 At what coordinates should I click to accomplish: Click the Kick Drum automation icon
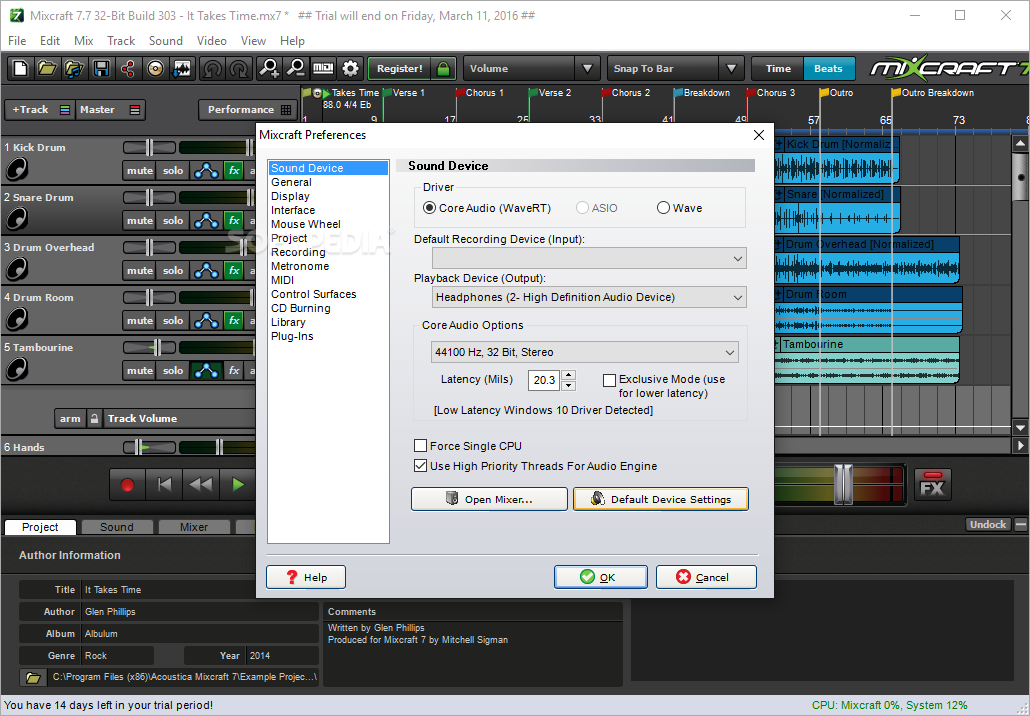(x=206, y=171)
